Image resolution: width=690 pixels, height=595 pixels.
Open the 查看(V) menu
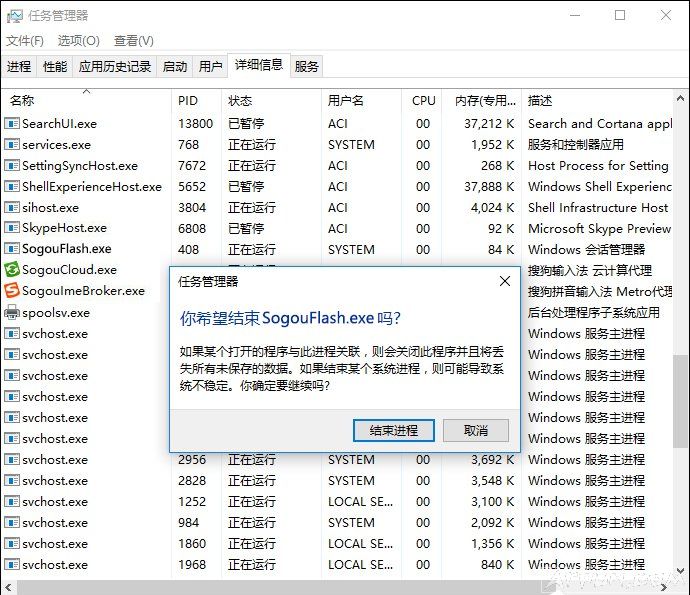133,41
